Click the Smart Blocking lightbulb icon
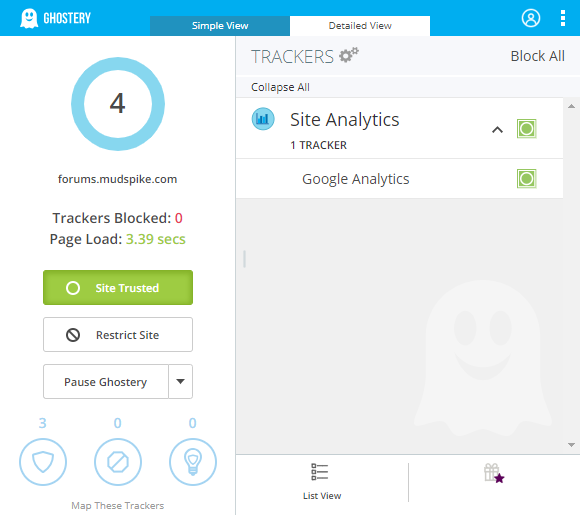 [193, 462]
